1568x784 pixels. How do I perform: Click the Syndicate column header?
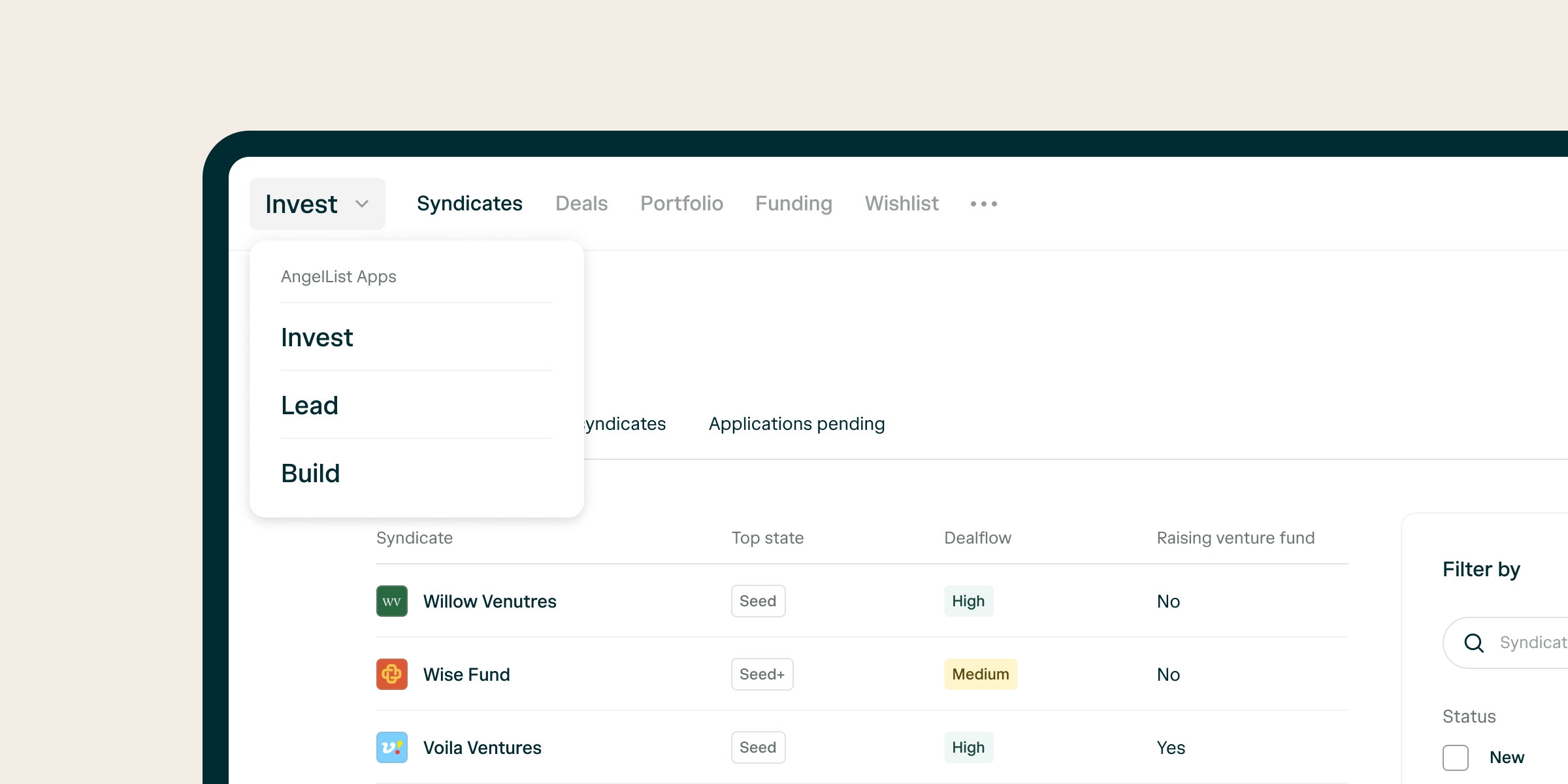(414, 538)
